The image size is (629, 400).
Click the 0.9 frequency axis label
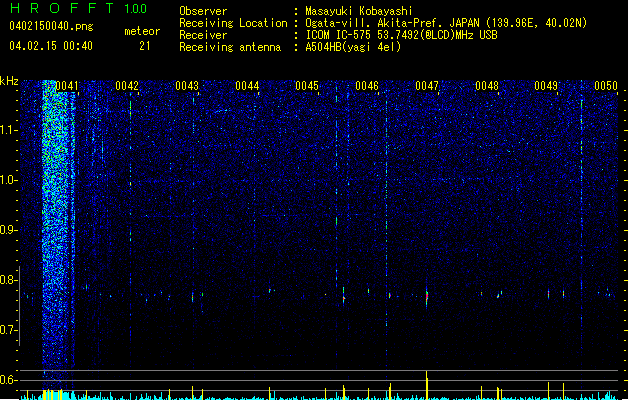8,230
